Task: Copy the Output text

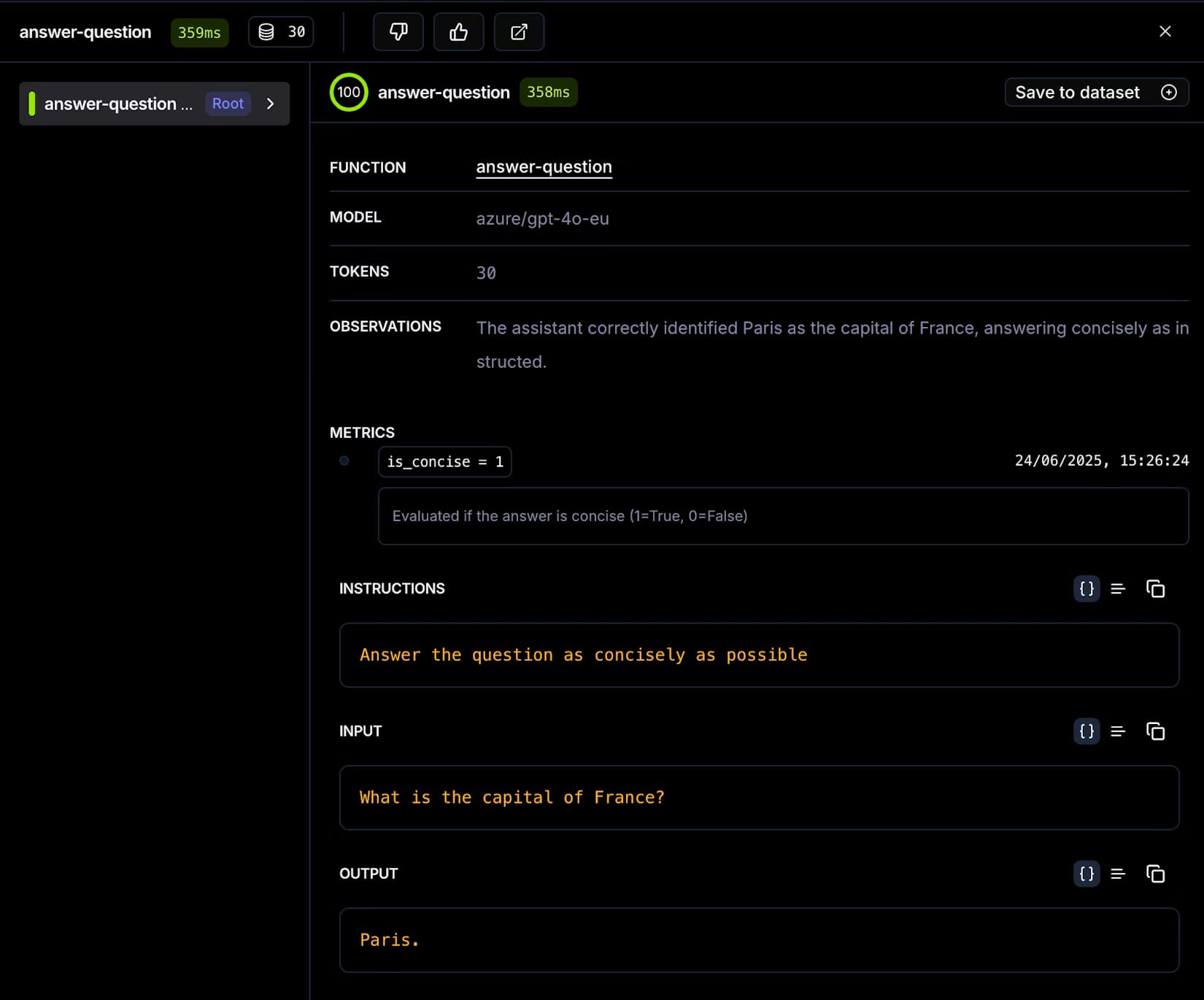Action: click(x=1155, y=873)
